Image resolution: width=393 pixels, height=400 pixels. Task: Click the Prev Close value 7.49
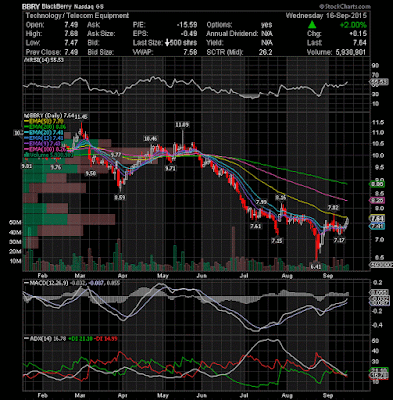tap(71, 52)
